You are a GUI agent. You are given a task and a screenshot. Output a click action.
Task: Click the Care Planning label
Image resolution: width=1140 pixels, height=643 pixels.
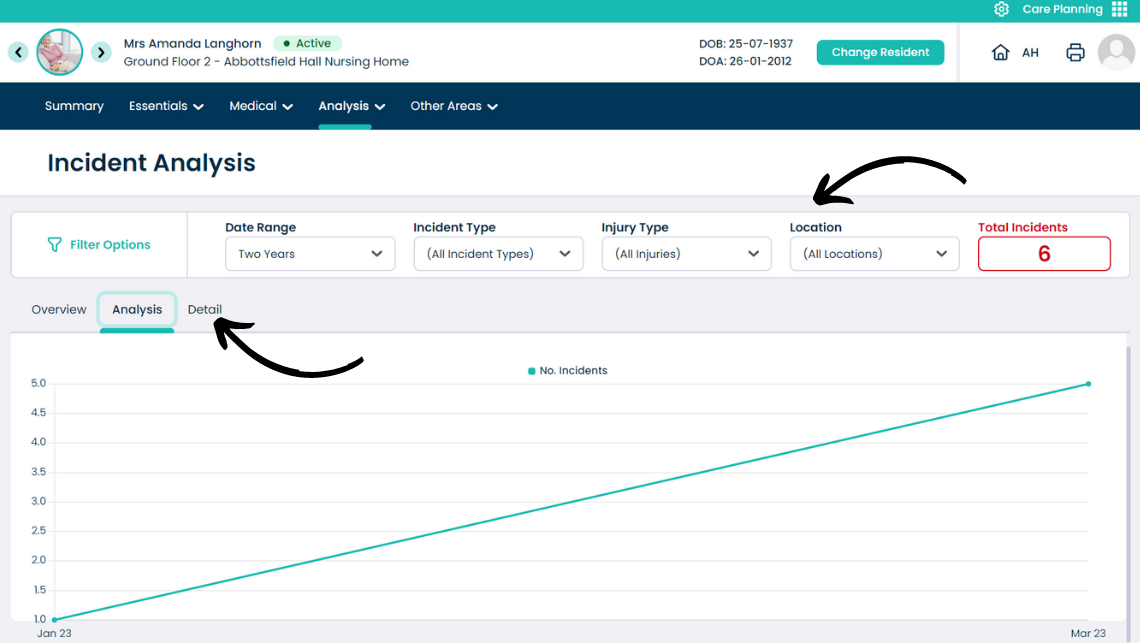tap(1062, 9)
